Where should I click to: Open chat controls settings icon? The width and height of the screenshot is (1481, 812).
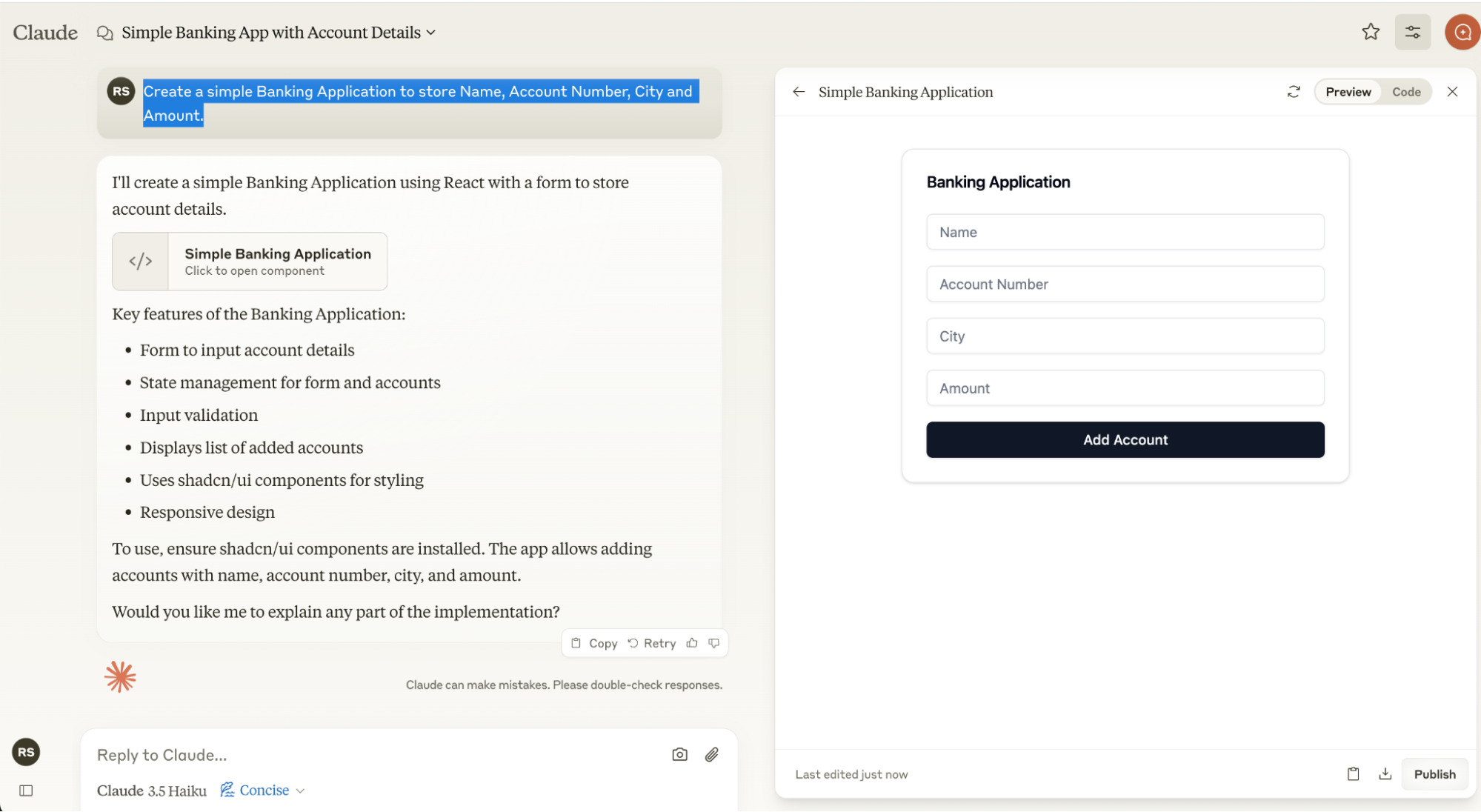click(1412, 32)
